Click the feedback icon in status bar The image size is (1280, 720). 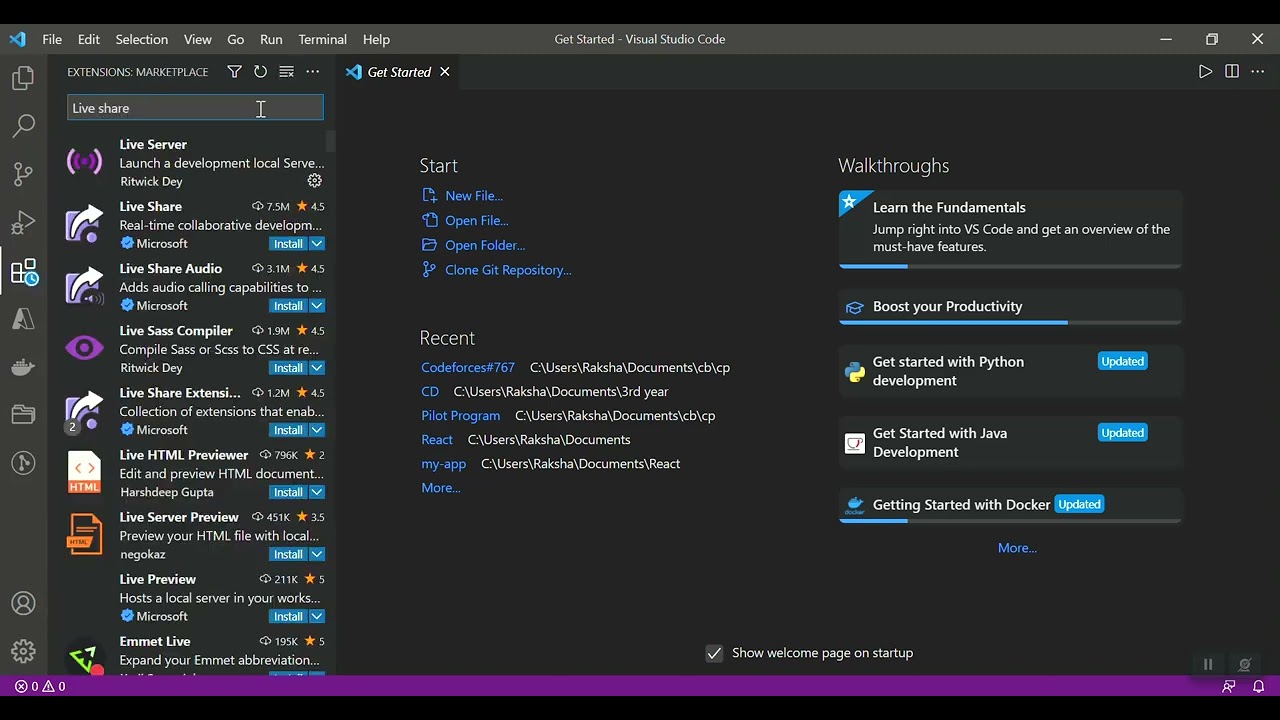[1229, 687]
